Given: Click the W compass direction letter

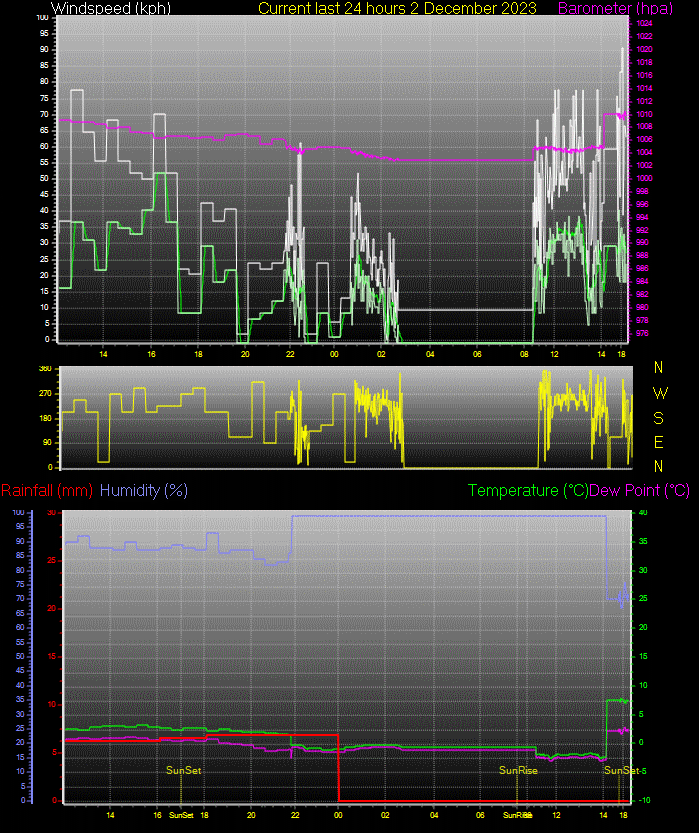Looking at the screenshot, I should [658, 392].
